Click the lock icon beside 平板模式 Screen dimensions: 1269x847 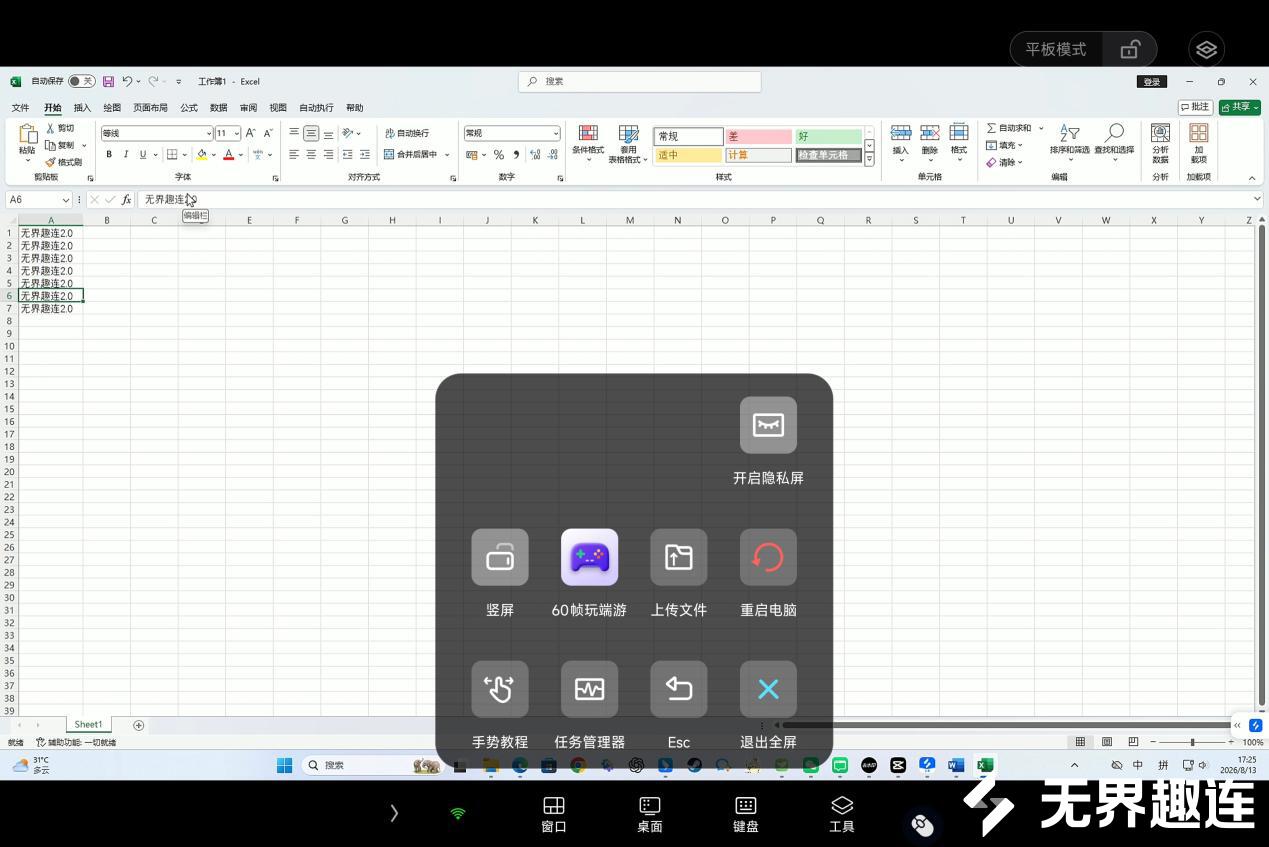tap(1130, 49)
